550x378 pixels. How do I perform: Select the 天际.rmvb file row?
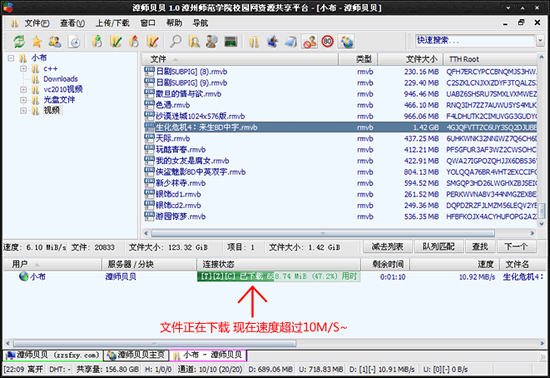[340, 139]
